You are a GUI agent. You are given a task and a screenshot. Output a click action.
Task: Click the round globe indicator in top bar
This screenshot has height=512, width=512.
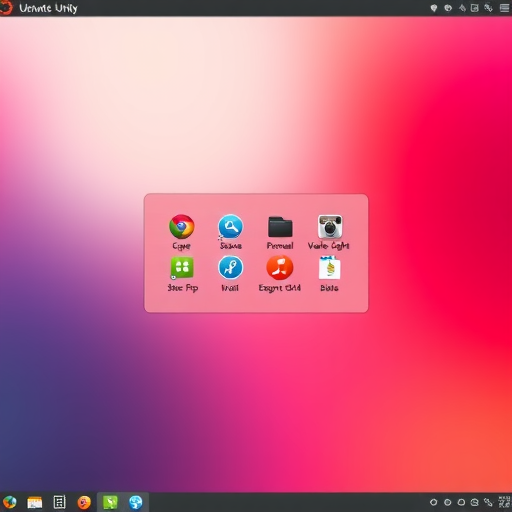[448, 8]
